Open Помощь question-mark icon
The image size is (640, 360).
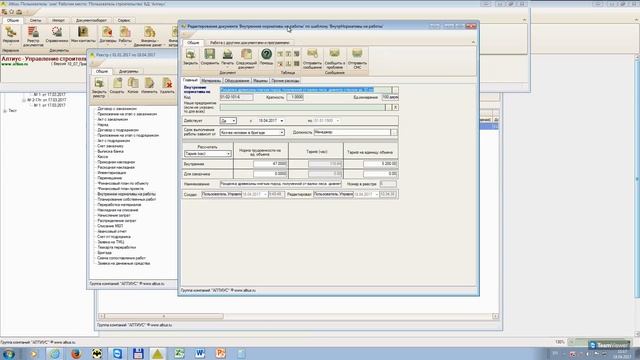(x=266, y=57)
